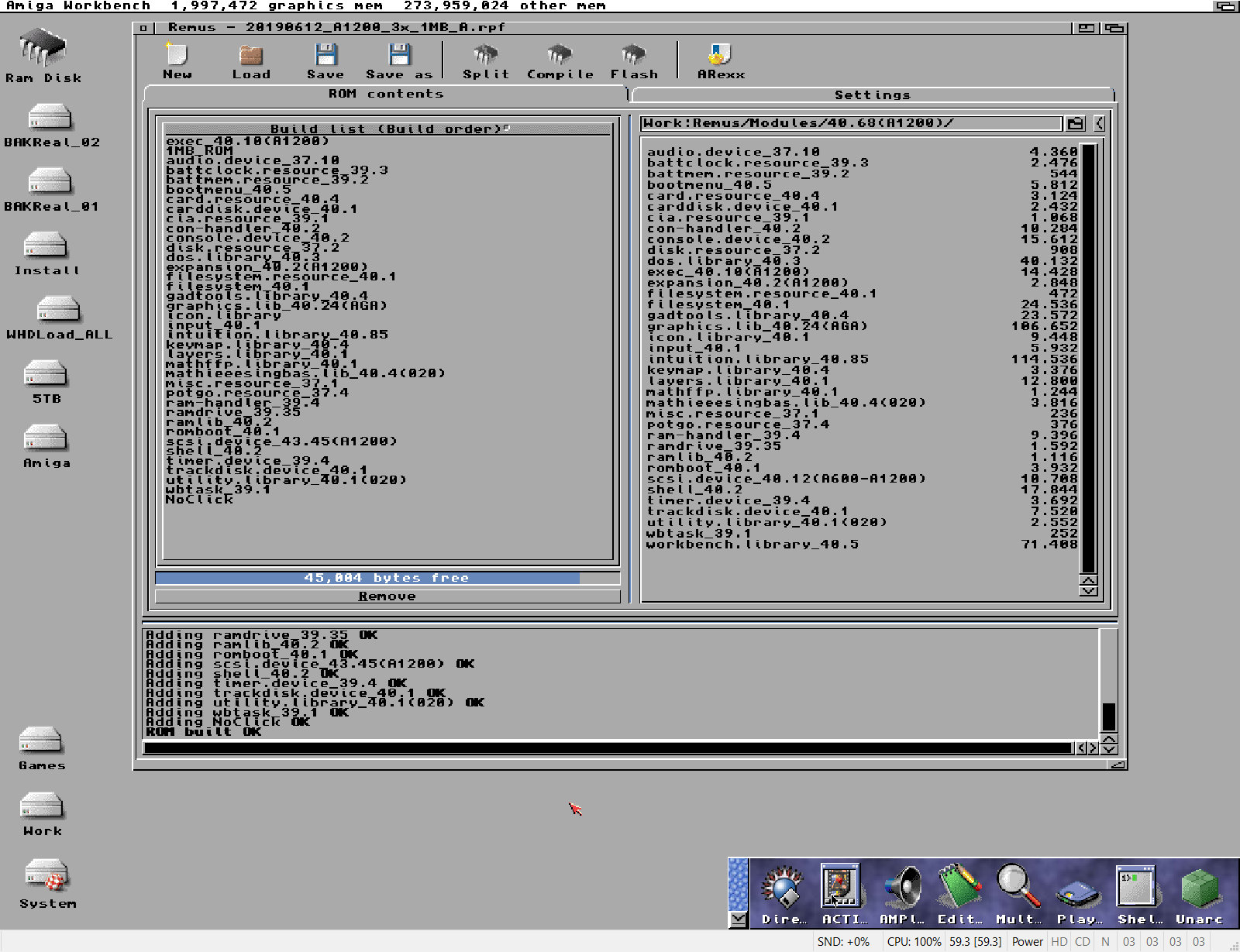This screenshot has height=952, width=1240.
Task: Click the Remus window zoom gadget
Action: click(1087, 28)
